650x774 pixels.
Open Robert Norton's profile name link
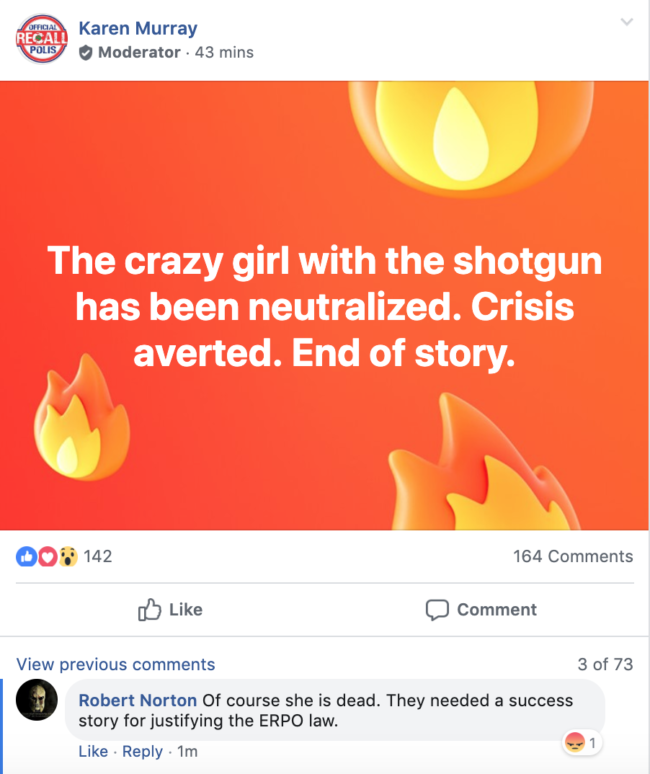tap(137, 699)
